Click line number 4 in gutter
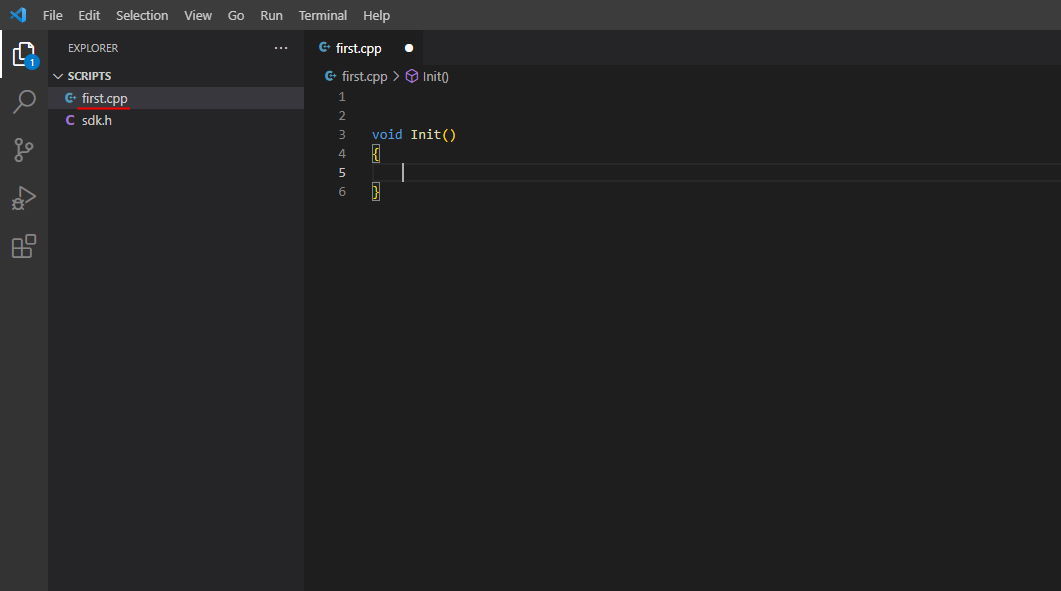 click(x=342, y=154)
